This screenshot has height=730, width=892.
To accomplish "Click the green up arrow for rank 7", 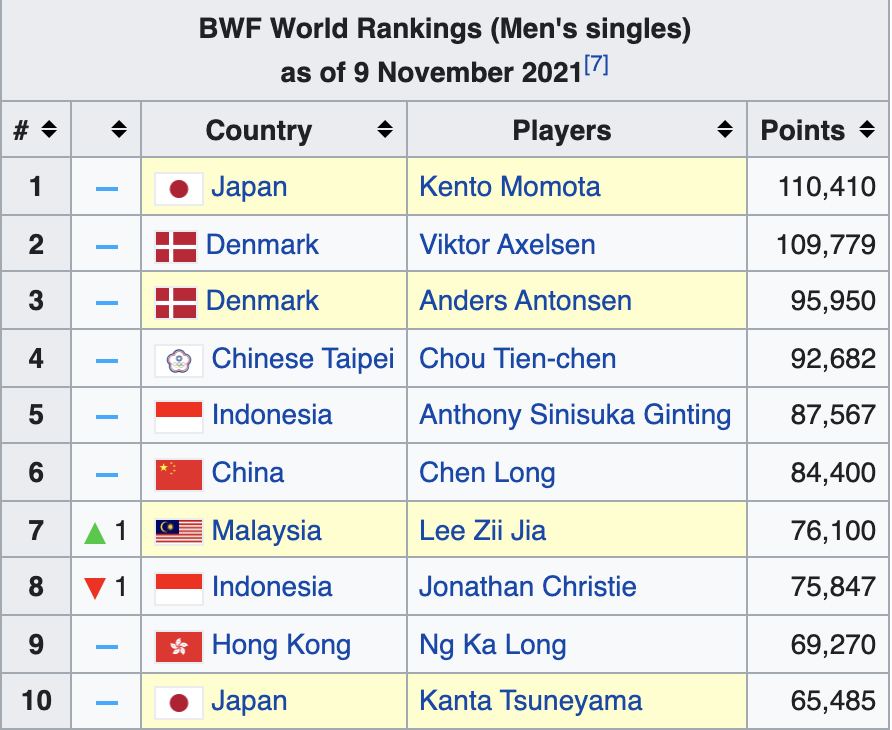I will point(95,533).
